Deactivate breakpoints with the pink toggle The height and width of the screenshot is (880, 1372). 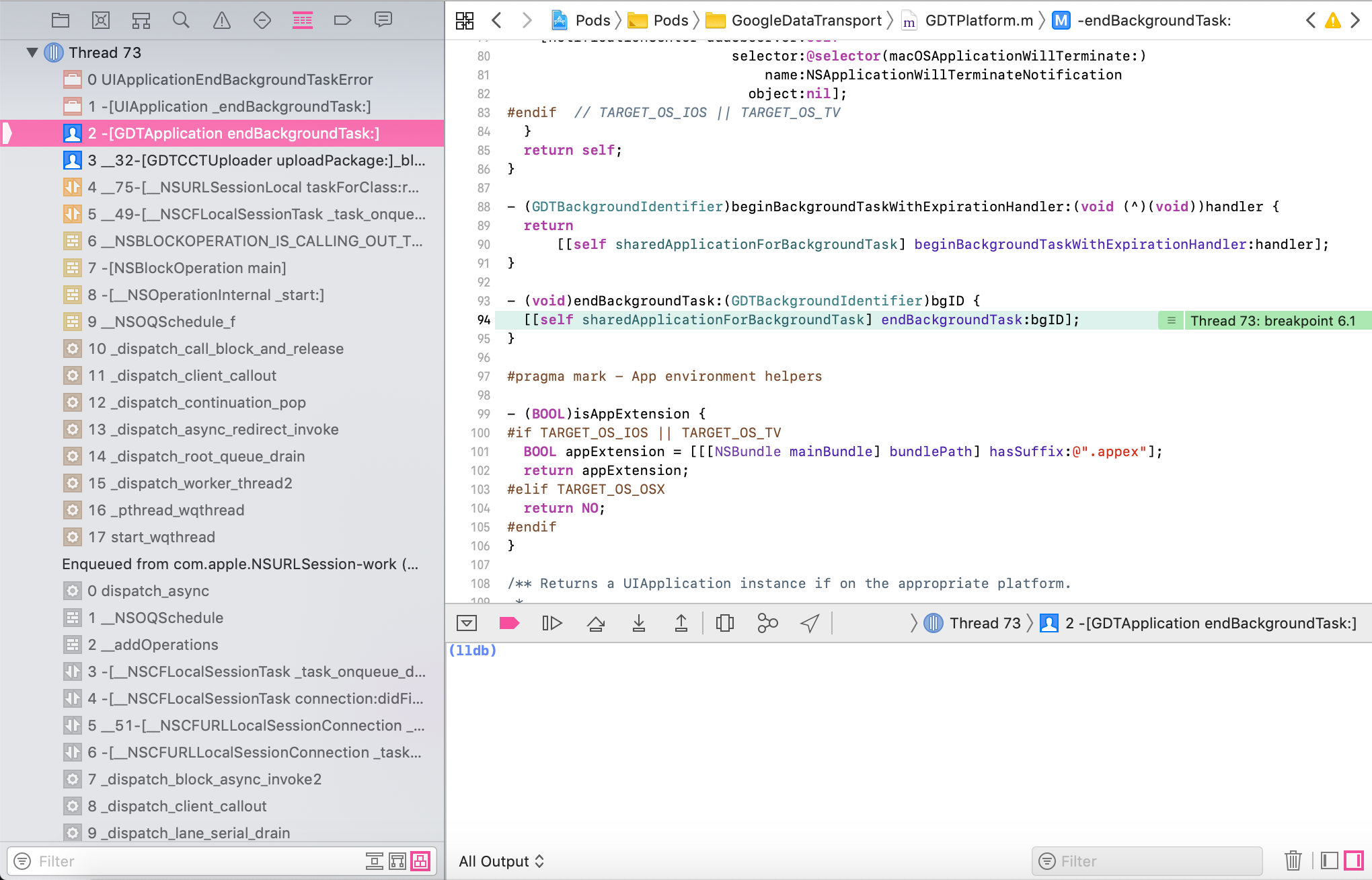(x=509, y=623)
